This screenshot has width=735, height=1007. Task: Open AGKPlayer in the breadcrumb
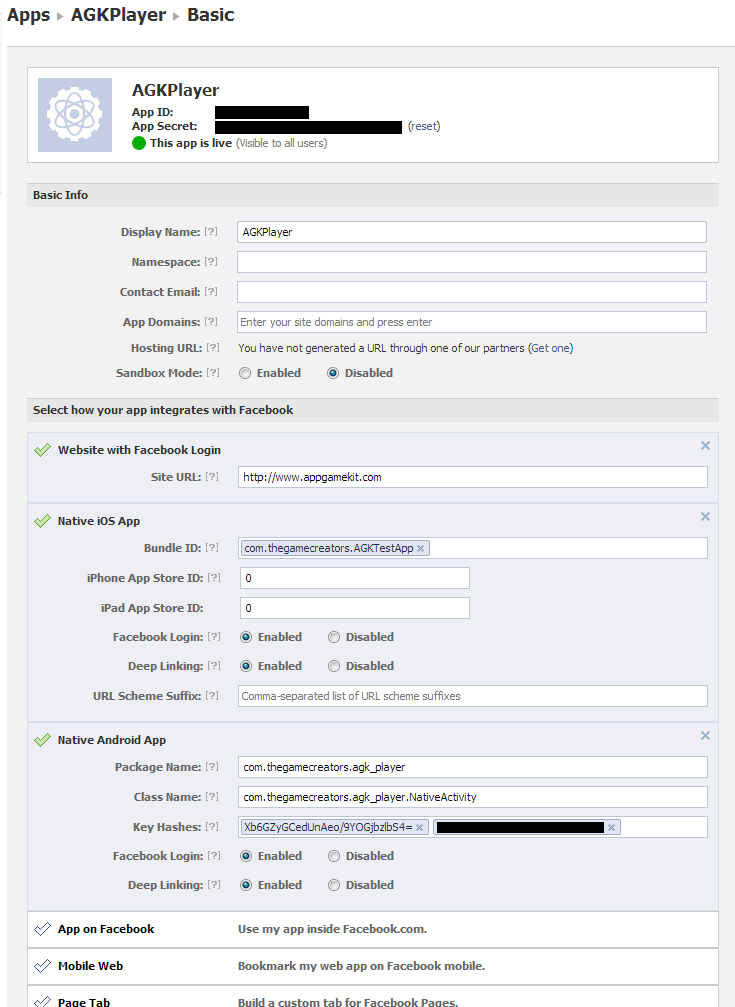[118, 16]
